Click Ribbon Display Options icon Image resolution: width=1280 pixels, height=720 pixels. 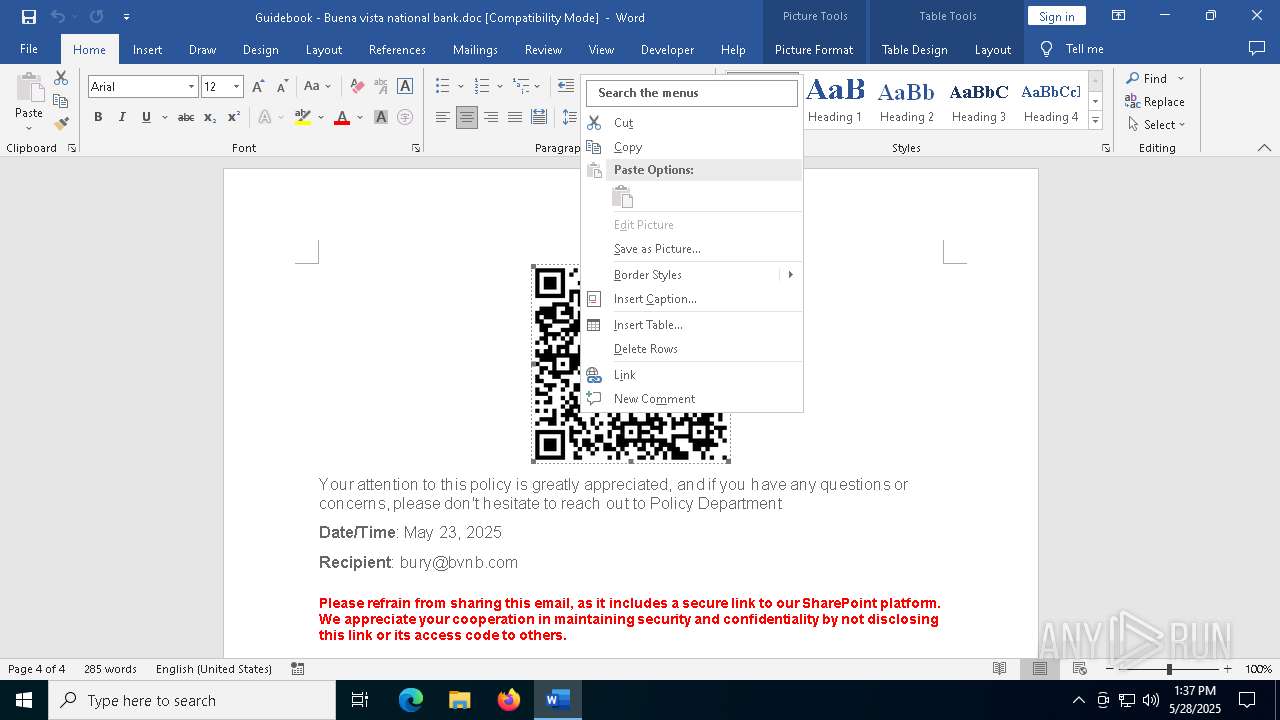point(1119,16)
